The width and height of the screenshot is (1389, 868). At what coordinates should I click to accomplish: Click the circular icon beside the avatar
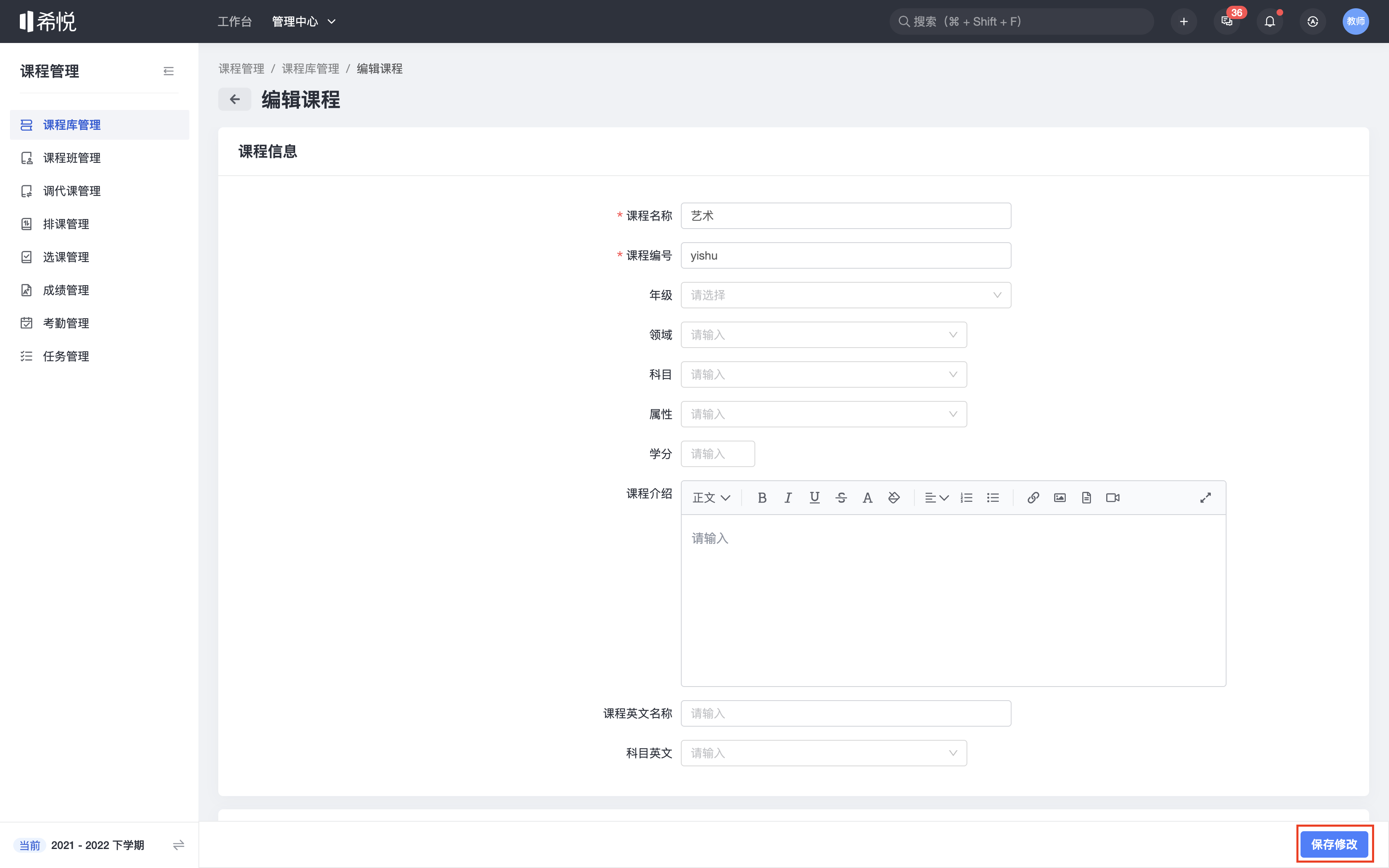pos(1313,21)
